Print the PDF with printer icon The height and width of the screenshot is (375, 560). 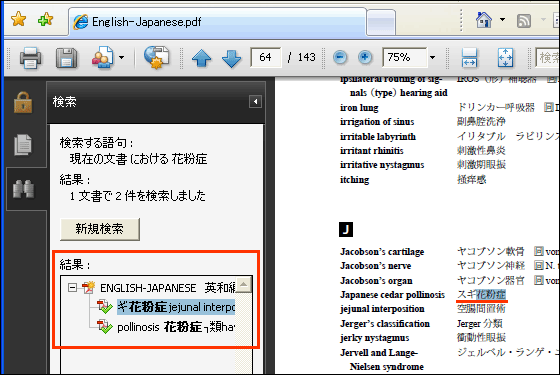point(30,58)
